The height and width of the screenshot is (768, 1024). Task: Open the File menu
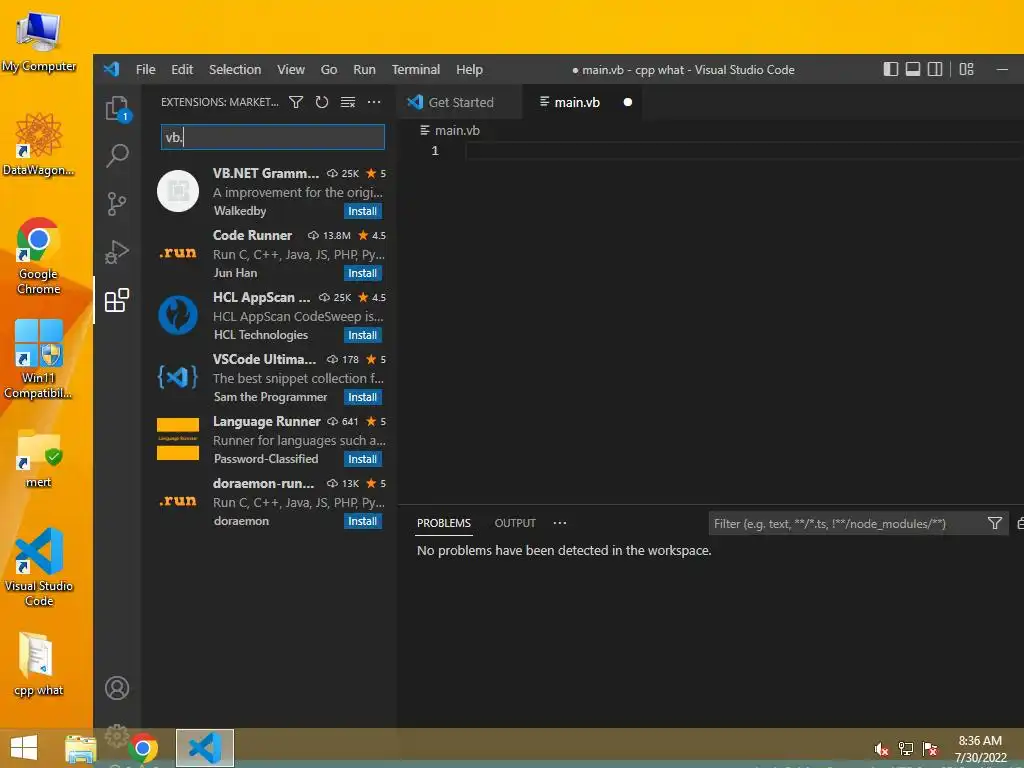146,69
